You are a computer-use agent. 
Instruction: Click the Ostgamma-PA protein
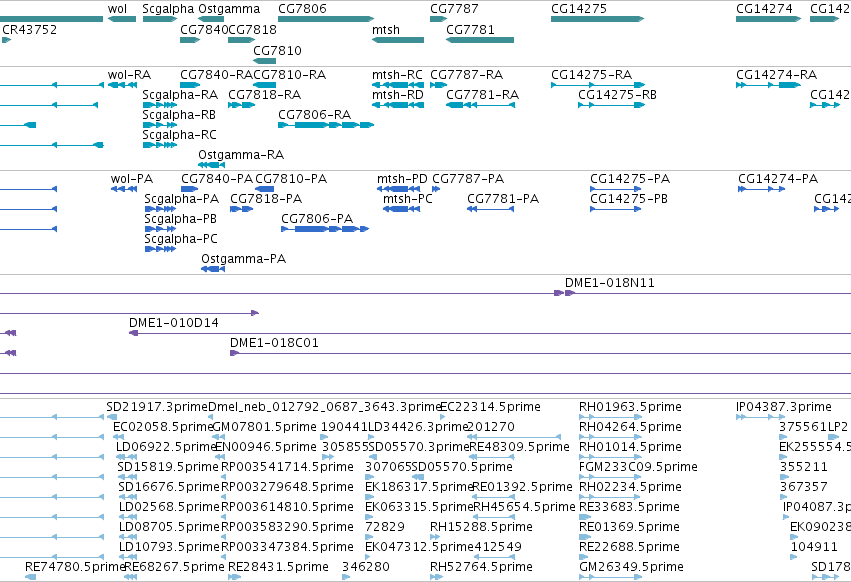point(213,269)
